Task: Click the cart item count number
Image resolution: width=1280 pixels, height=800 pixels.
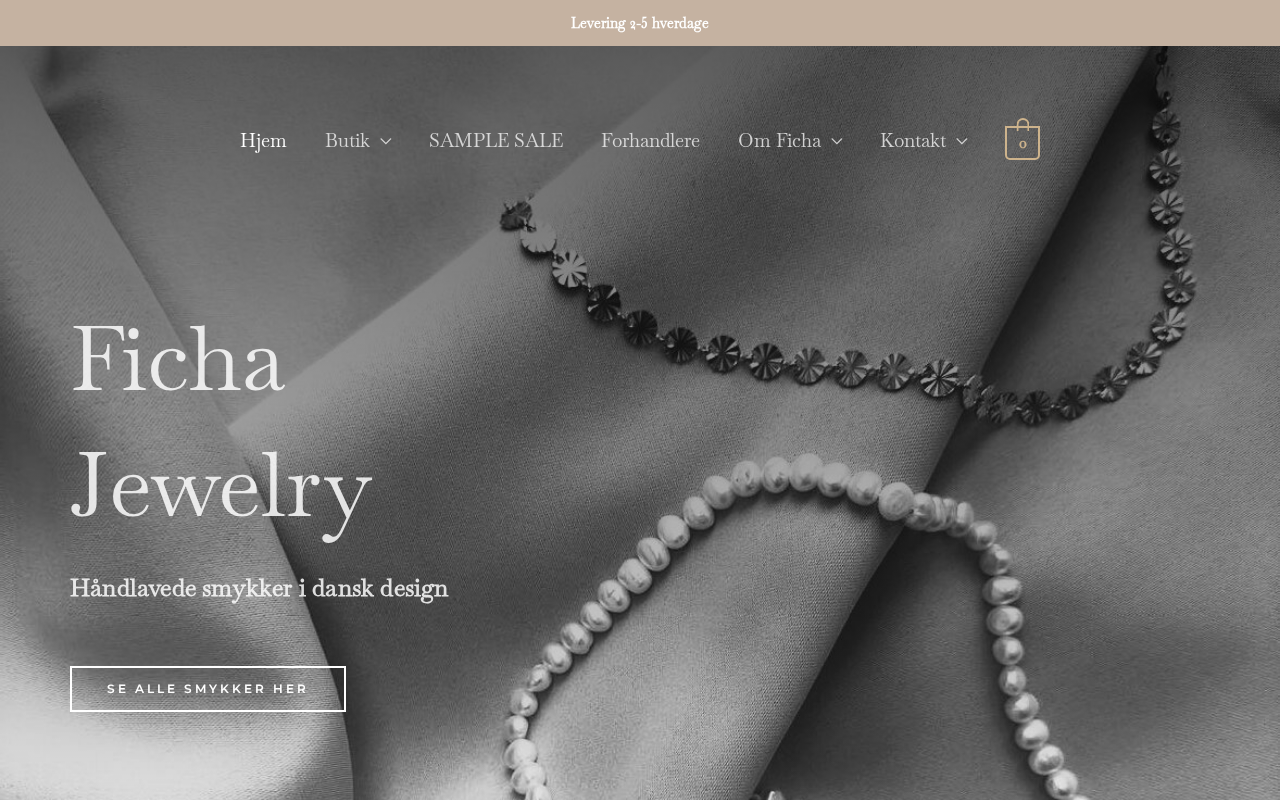Action: tap(1022, 144)
